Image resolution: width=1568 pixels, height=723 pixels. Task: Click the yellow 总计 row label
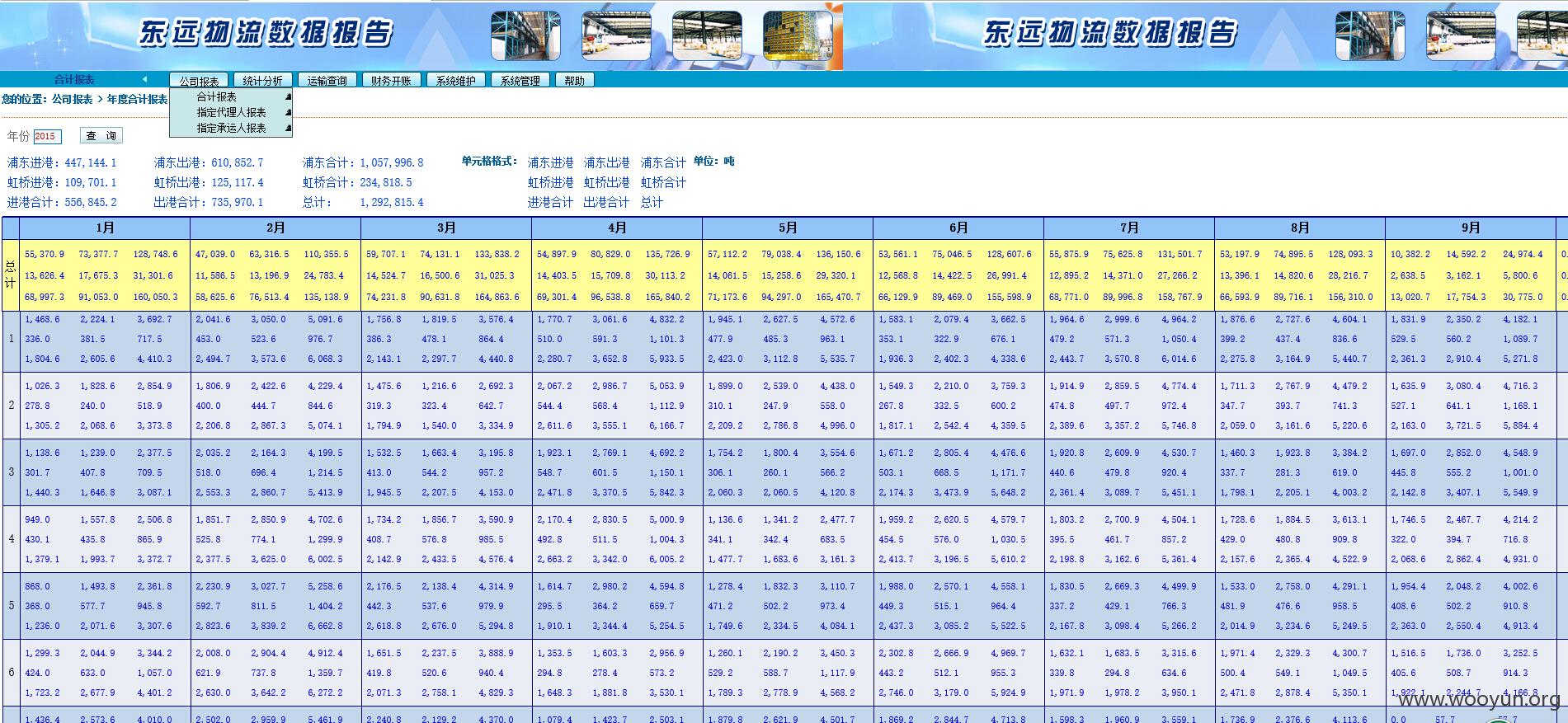[x=11, y=275]
